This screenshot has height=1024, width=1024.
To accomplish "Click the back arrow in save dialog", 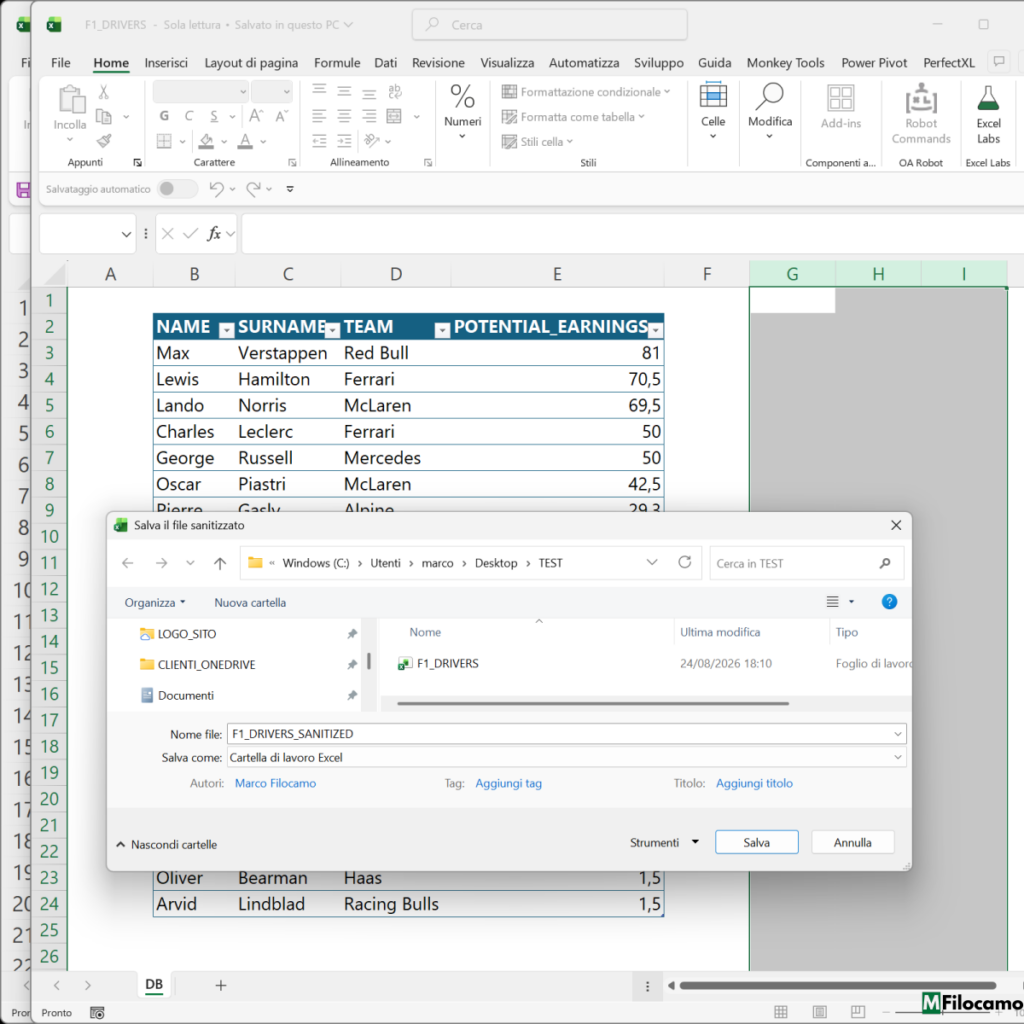I will tap(128, 563).
